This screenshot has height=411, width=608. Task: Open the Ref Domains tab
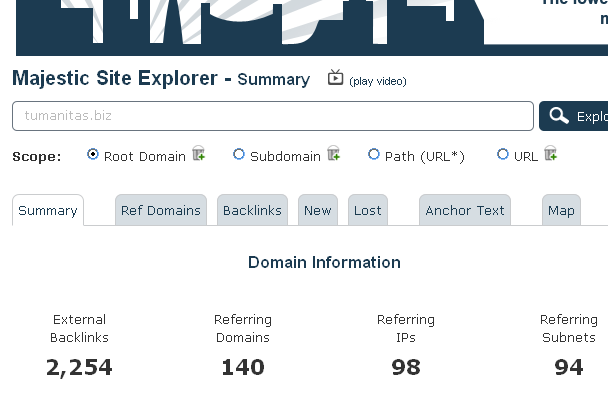pos(161,211)
